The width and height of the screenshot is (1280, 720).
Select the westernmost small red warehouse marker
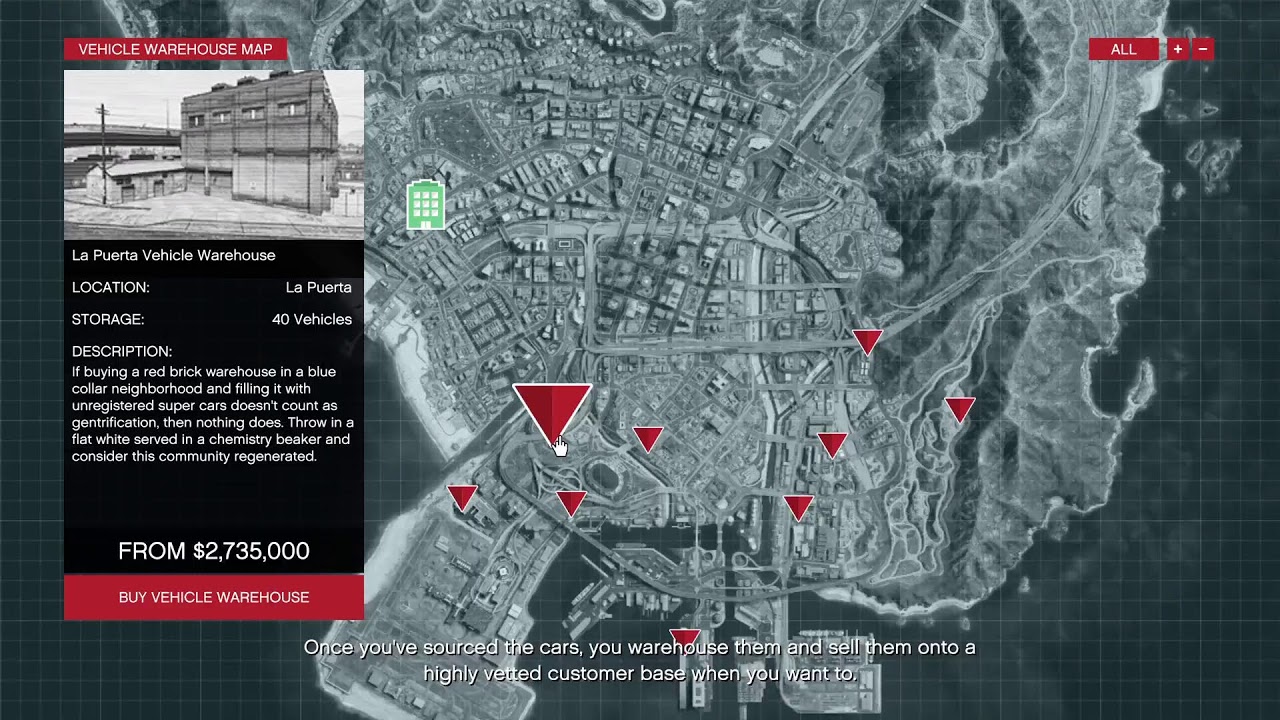coord(462,497)
